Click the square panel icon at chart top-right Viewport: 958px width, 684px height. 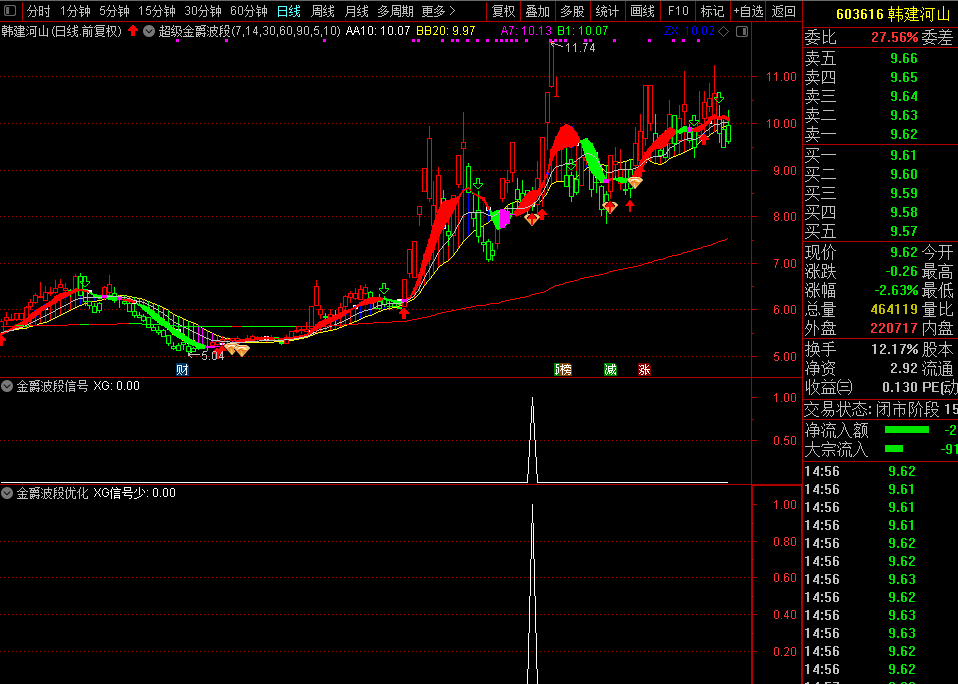pyautogui.click(x=739, y=31)
